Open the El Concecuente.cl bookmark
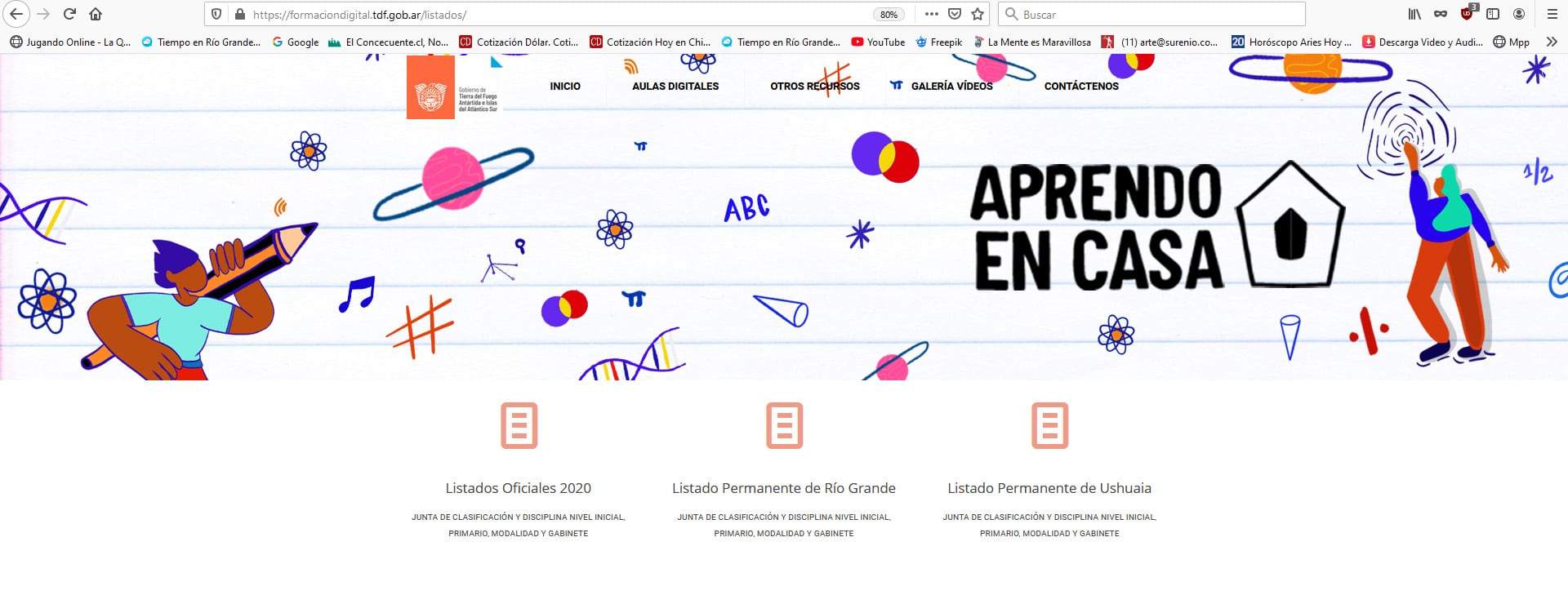 point(388,42)
